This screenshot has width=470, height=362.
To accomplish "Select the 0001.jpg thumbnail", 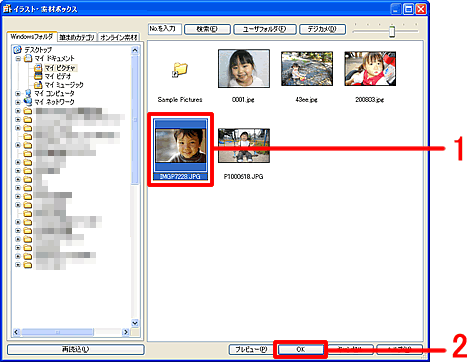I will 244,69.
